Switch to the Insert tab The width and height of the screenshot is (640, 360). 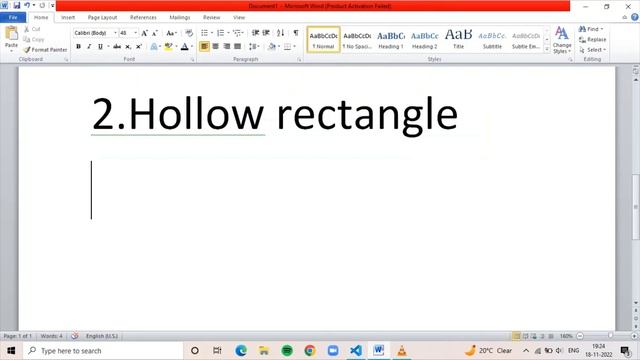[68, 18]
